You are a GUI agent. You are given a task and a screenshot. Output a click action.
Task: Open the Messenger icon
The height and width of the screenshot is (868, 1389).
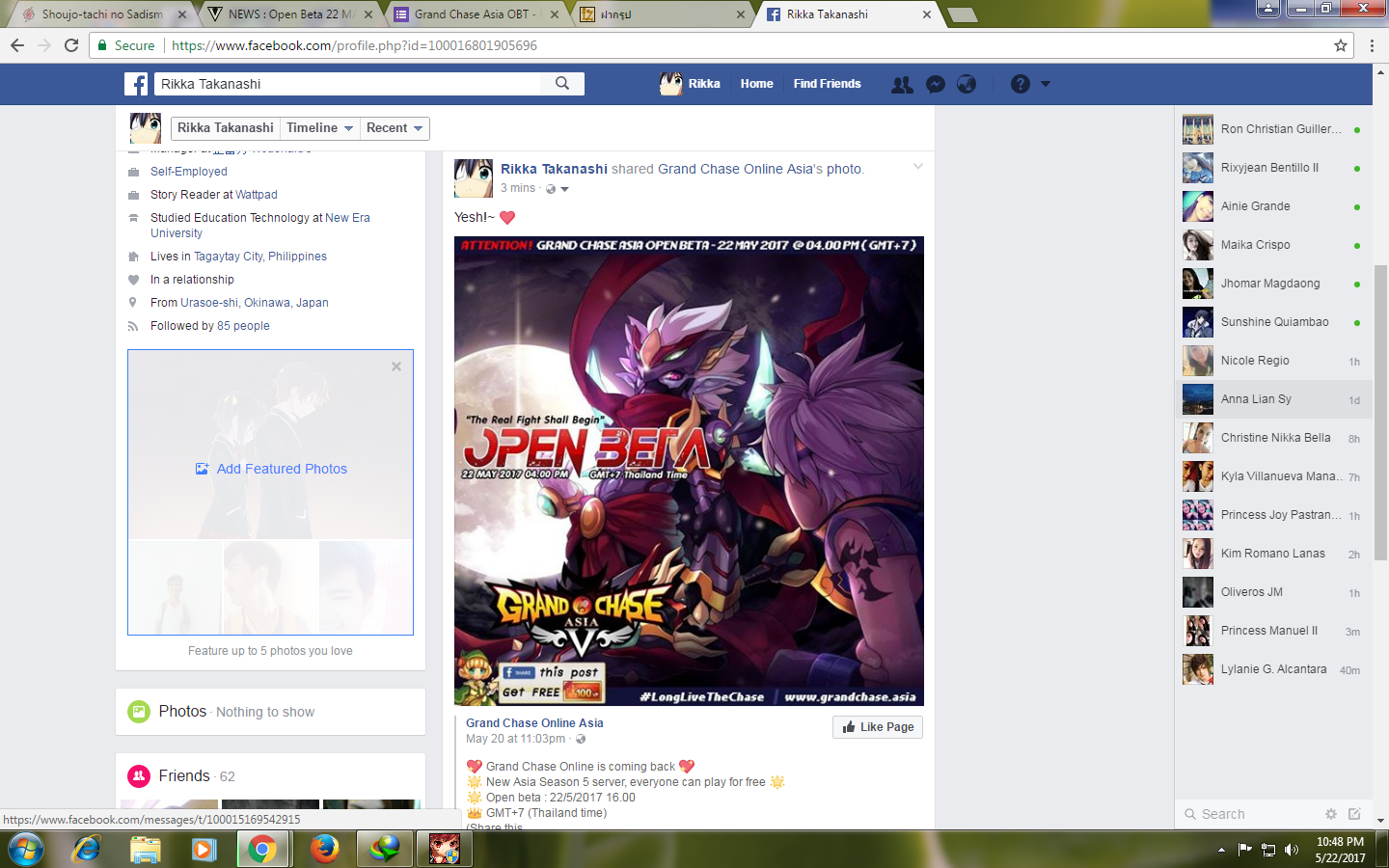click(x=936, y=85)
